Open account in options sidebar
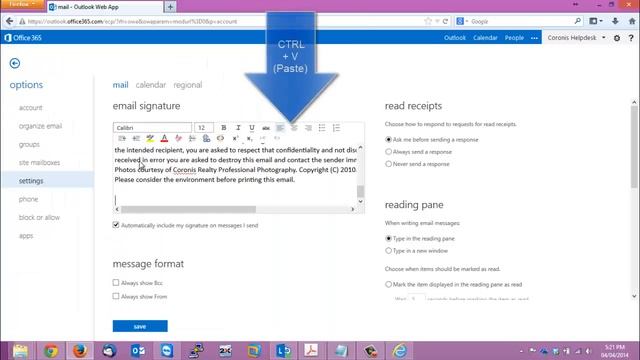The image size is (640, 360). pos(31,108)
